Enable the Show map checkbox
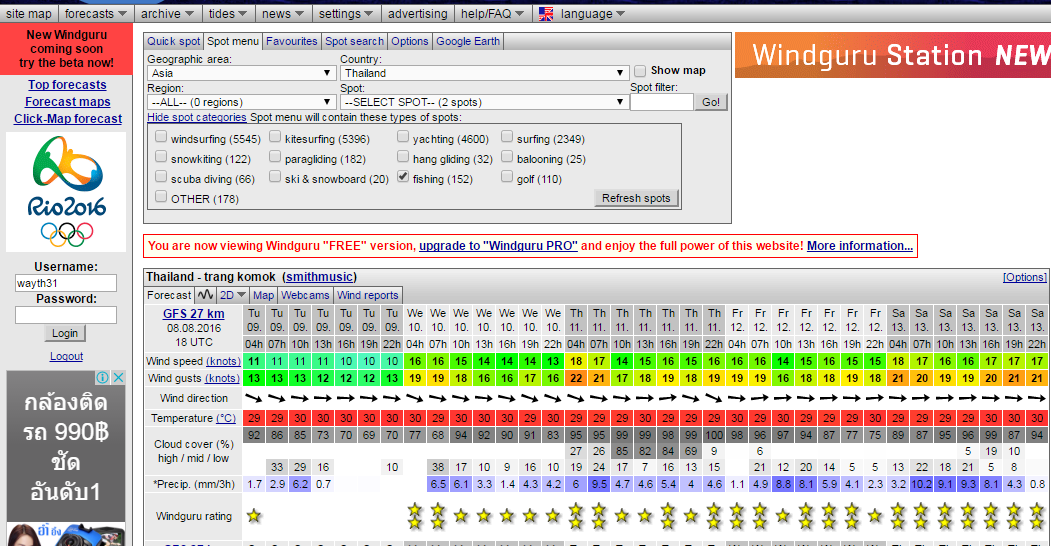 (x=640, y=70)
